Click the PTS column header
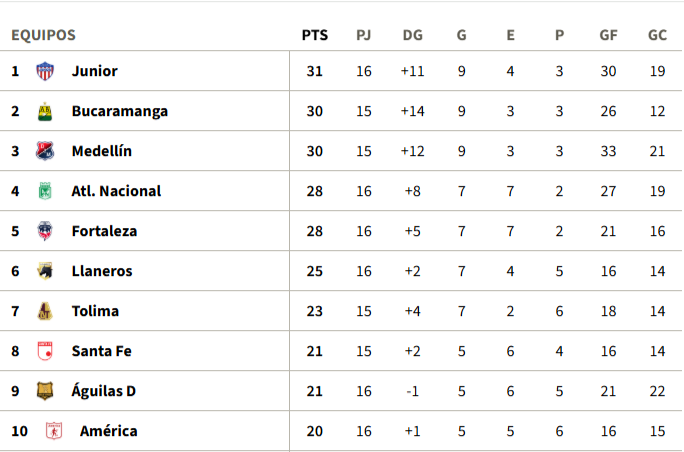Screen dimensions: 684x452 (x=314, y=35)
